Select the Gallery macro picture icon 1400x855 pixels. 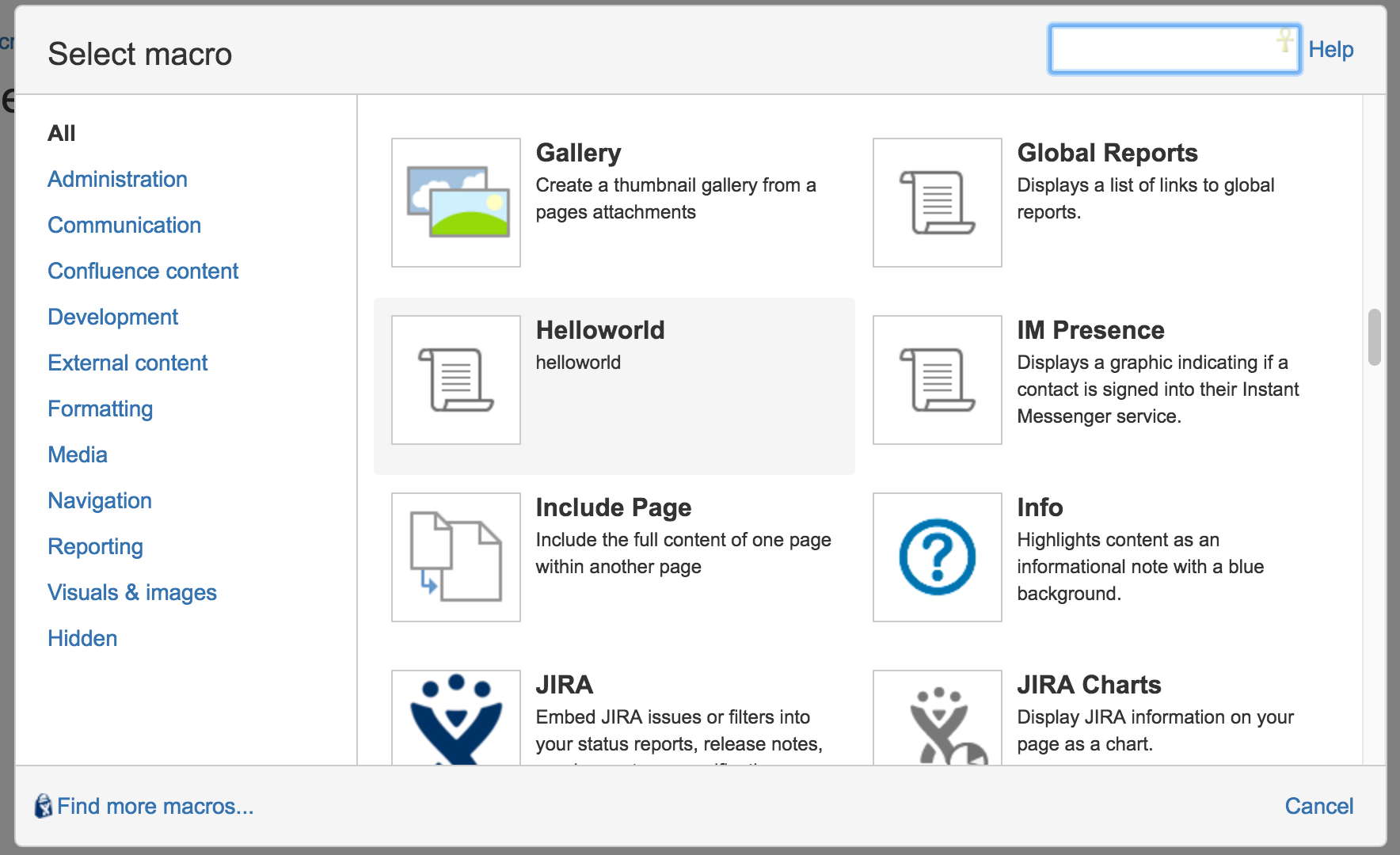coord(456,203)
